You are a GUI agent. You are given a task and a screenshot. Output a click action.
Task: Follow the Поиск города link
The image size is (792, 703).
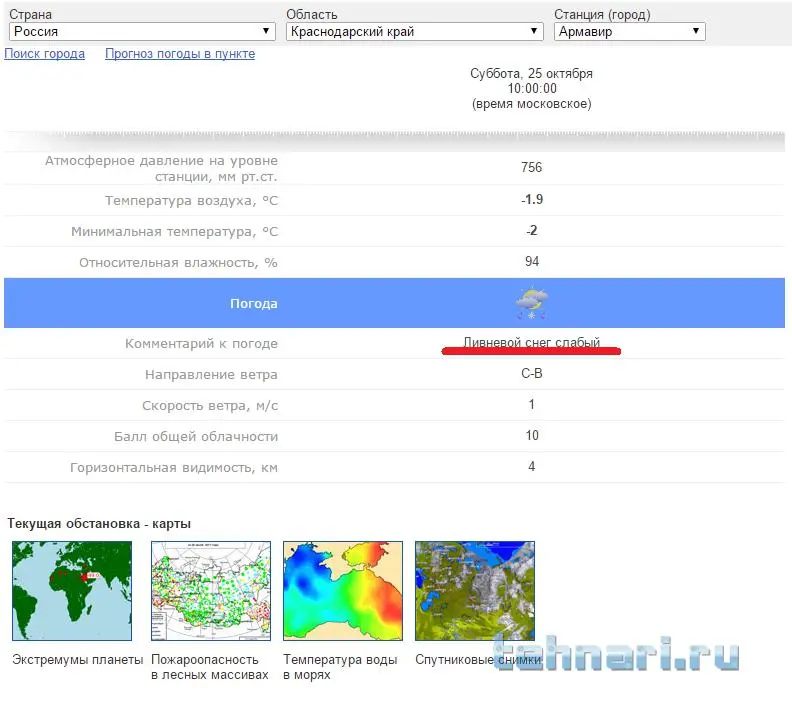coord(45,54)
